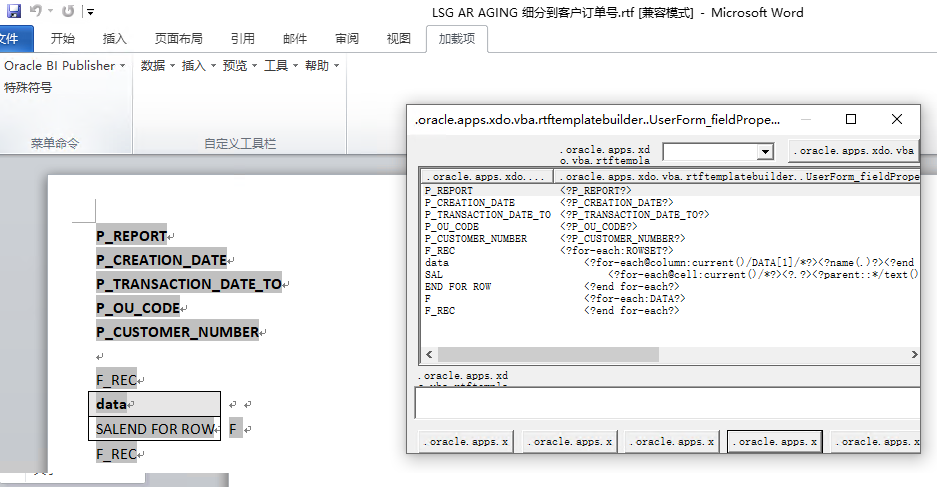Close the field properties dialog

[897, 119]
